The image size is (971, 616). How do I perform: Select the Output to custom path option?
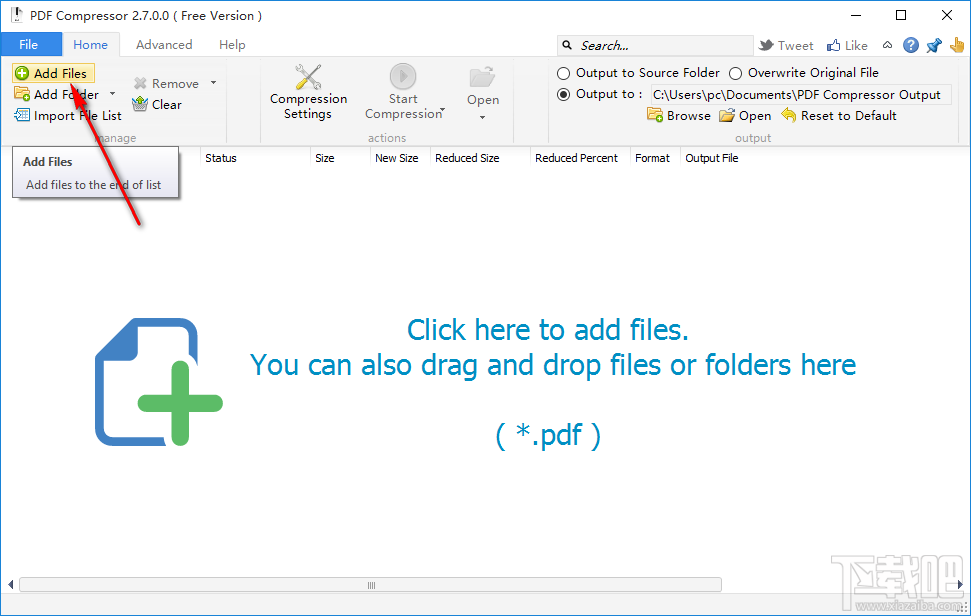coord(599,94)
